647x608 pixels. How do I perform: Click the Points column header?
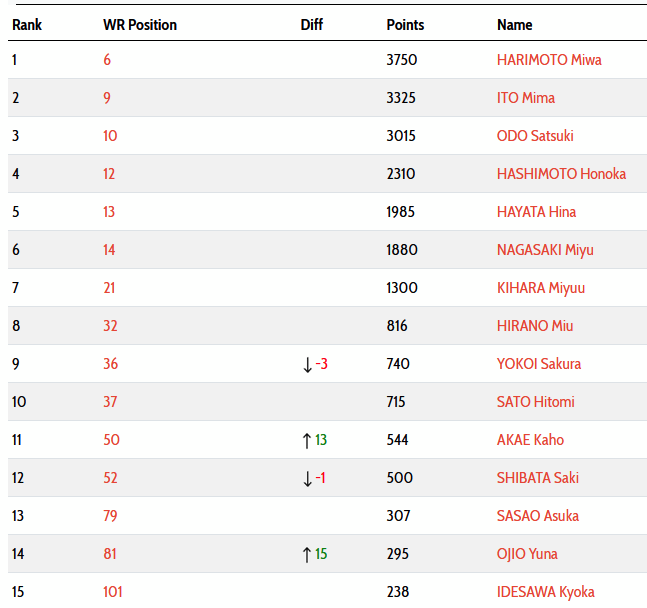[x=405, y=25]
